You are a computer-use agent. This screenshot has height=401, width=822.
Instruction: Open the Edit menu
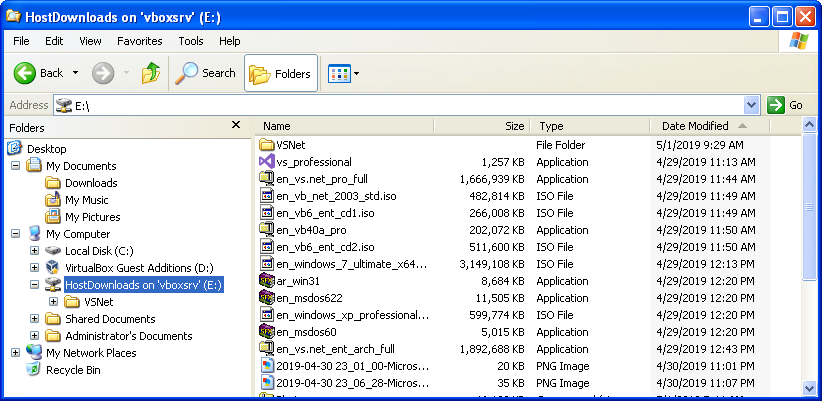(54, 41)
